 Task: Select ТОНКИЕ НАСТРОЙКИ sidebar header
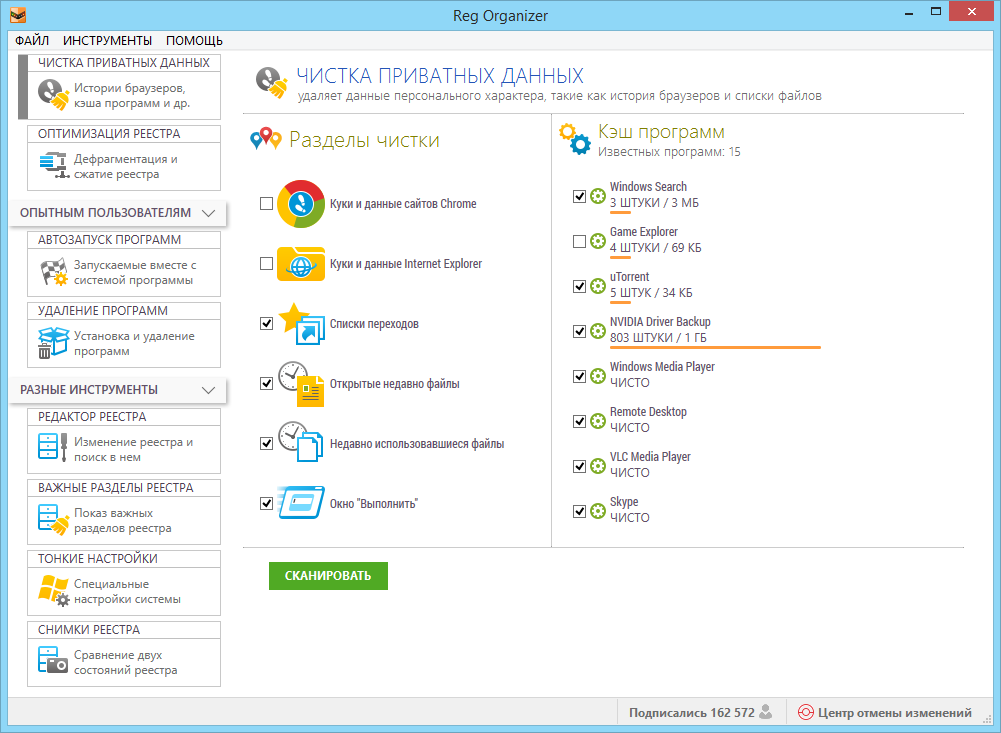pos(124,558)
